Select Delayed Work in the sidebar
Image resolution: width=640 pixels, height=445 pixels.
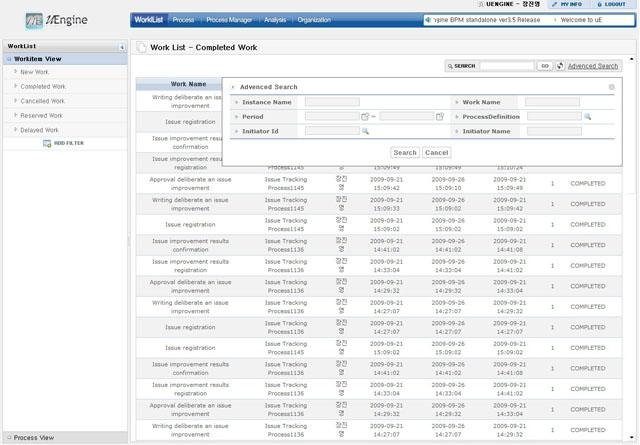(x=39, y=130)
